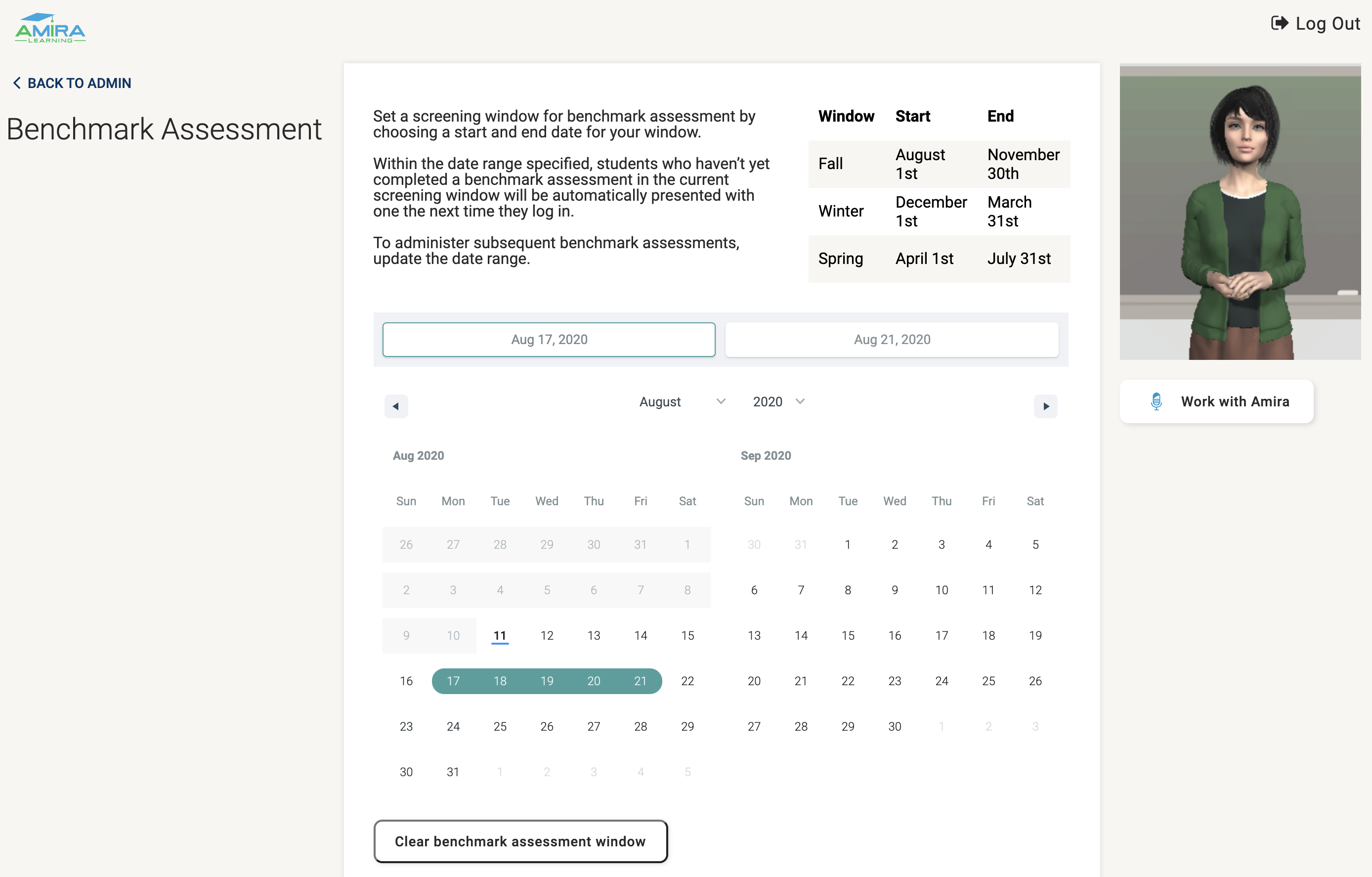The width and height of the screenshot is (1372, 877).
Task: Select August 15 in the calendar
Action: (687, 635)
